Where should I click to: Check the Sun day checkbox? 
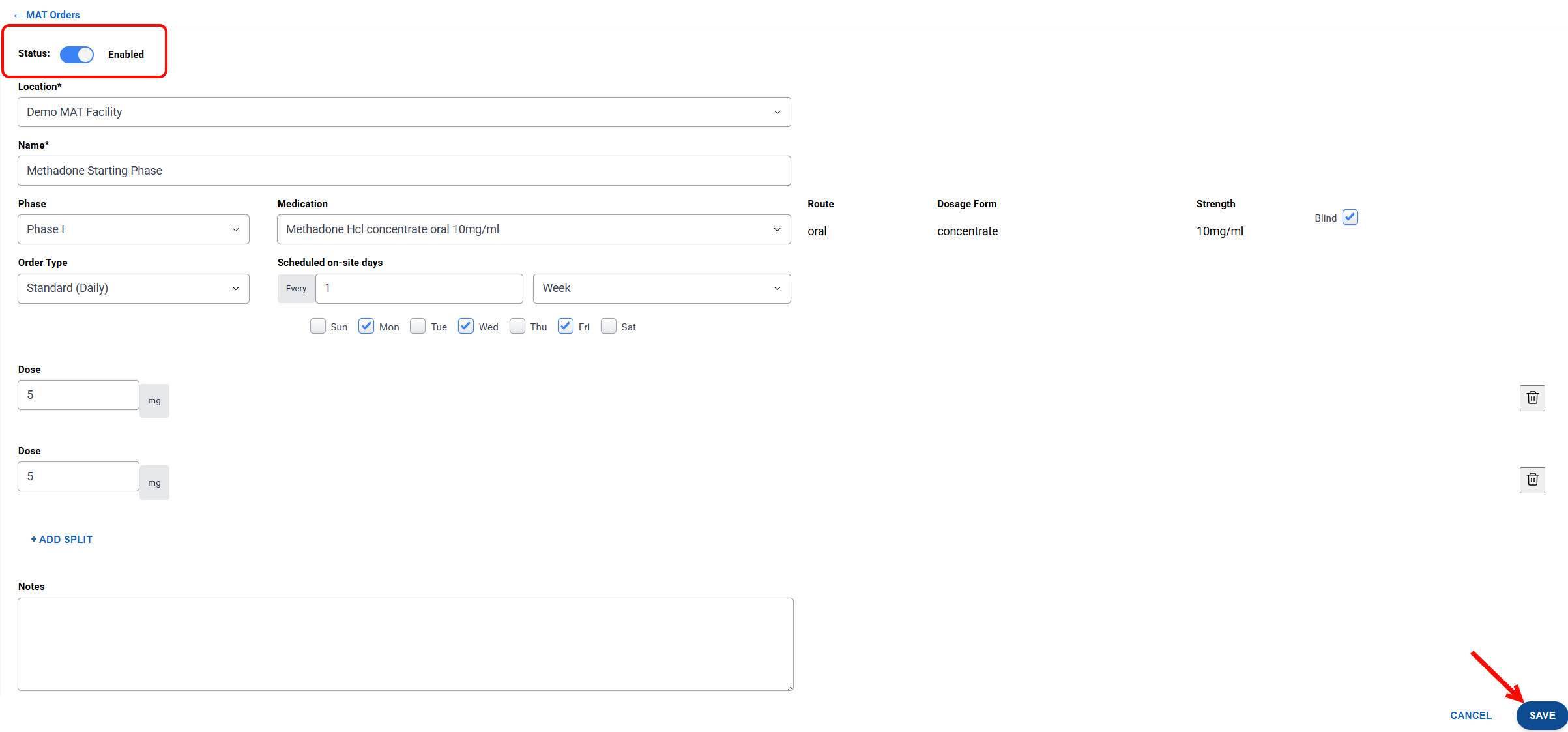(318, 327)
